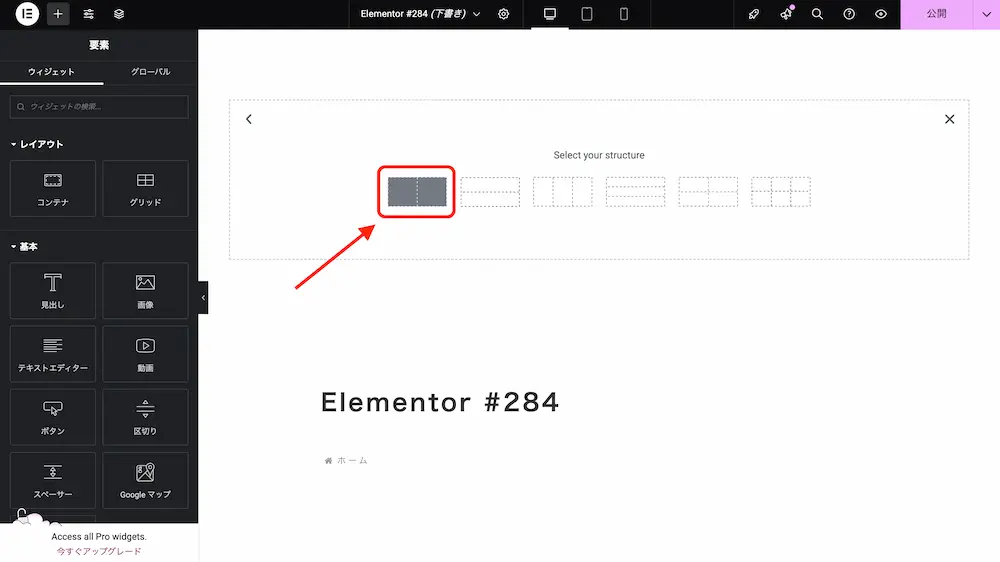Go back with the structure chooser arrow
Image resolution: width=1000 pixels, height=562 pixels.
point(249,119)
